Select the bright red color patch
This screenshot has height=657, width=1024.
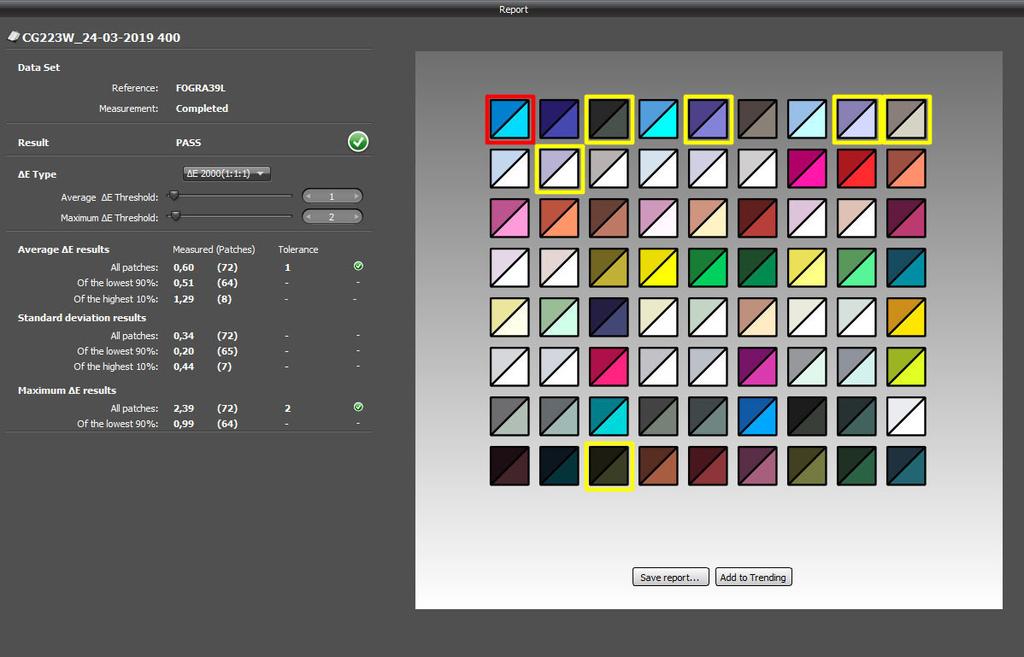[856, 168]
